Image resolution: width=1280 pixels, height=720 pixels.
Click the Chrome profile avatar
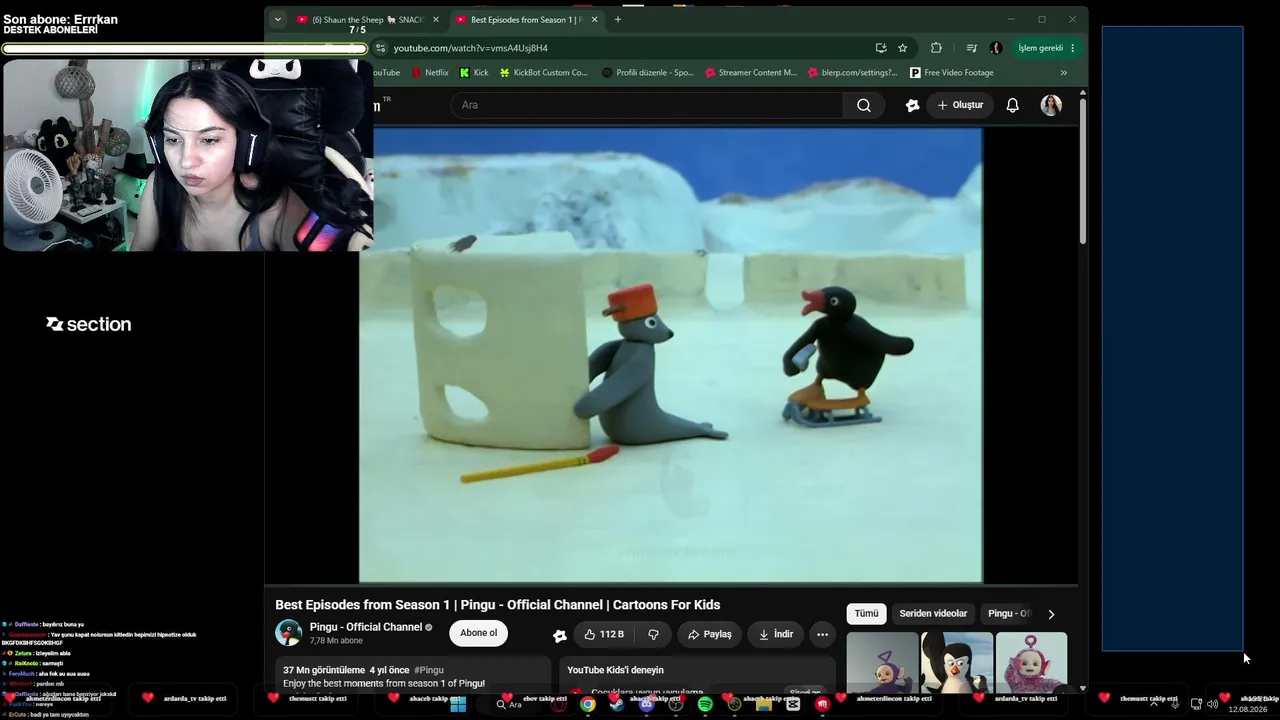click(996, 48)
